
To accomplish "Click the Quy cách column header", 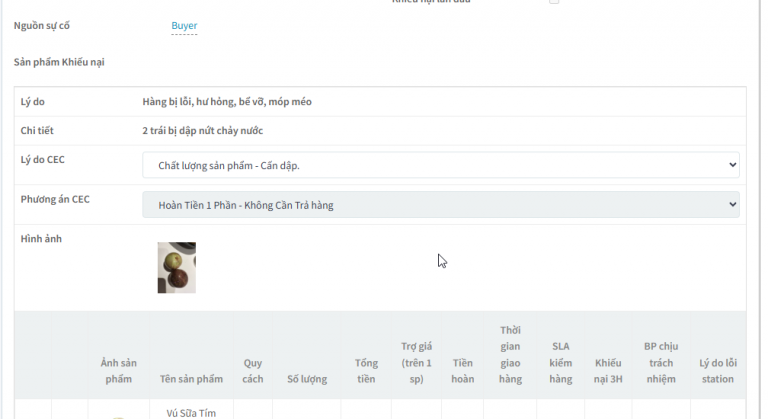I will pos(253,371).
